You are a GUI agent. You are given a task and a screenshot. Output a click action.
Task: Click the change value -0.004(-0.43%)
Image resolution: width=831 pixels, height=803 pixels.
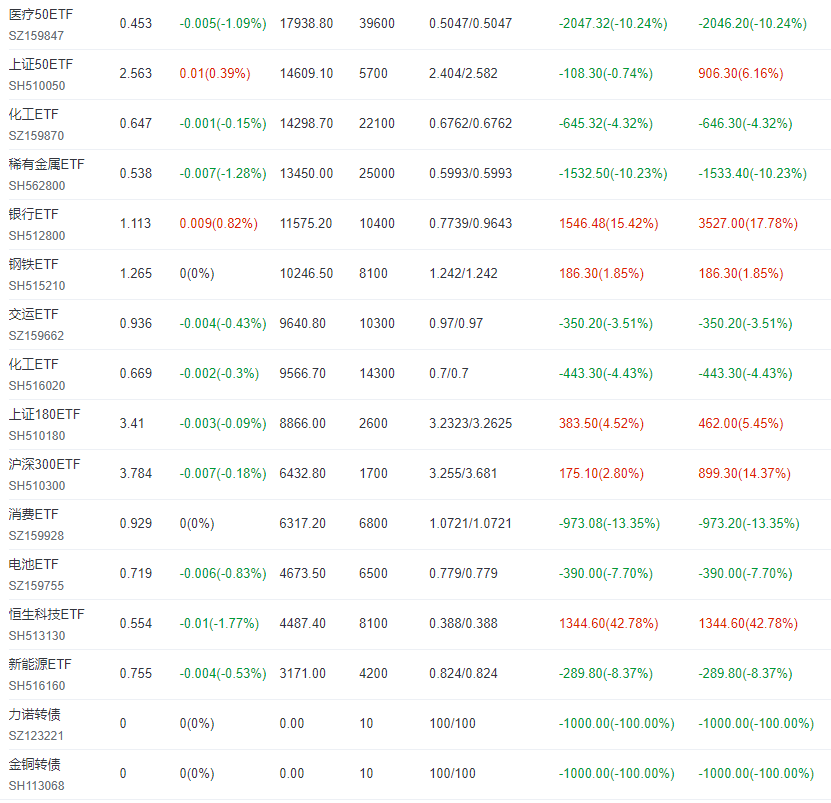[223, 323]
